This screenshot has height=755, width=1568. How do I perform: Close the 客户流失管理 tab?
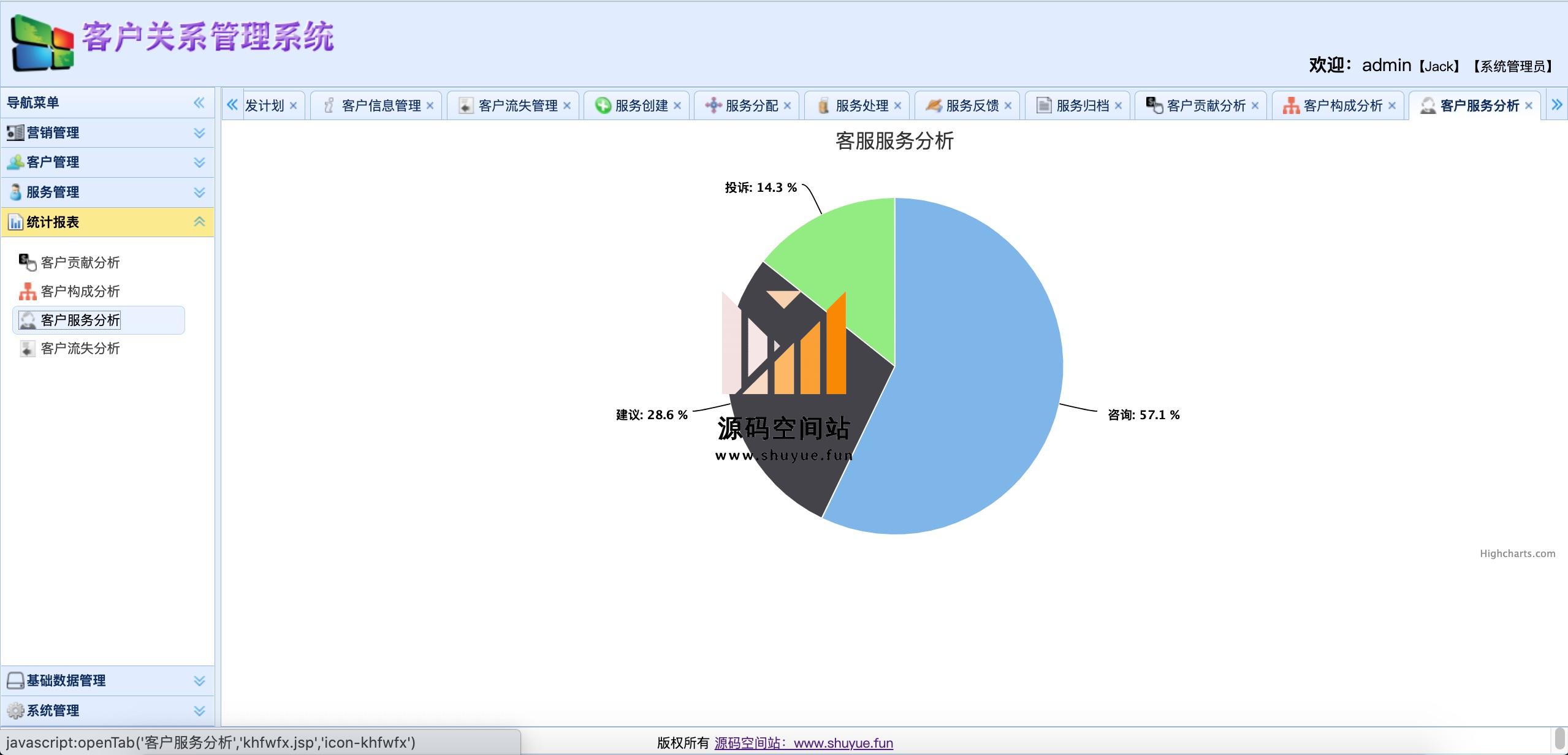[567, 105]
